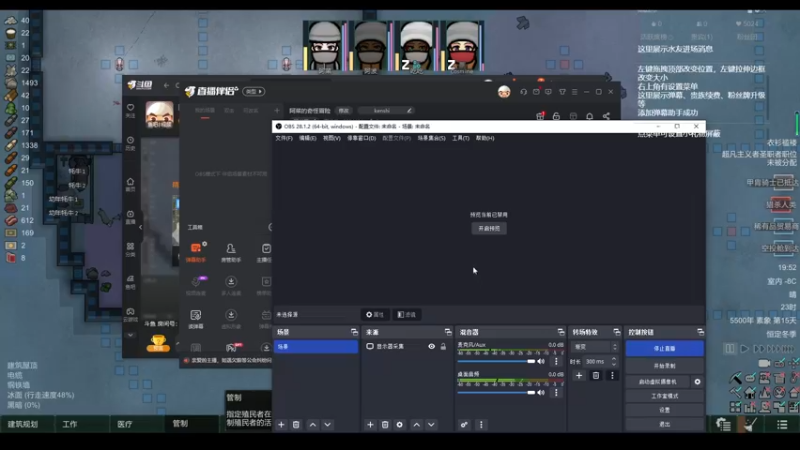The image size is (800, 450).
Task: Open virtual camera settings gear
Action: [697, 382]
